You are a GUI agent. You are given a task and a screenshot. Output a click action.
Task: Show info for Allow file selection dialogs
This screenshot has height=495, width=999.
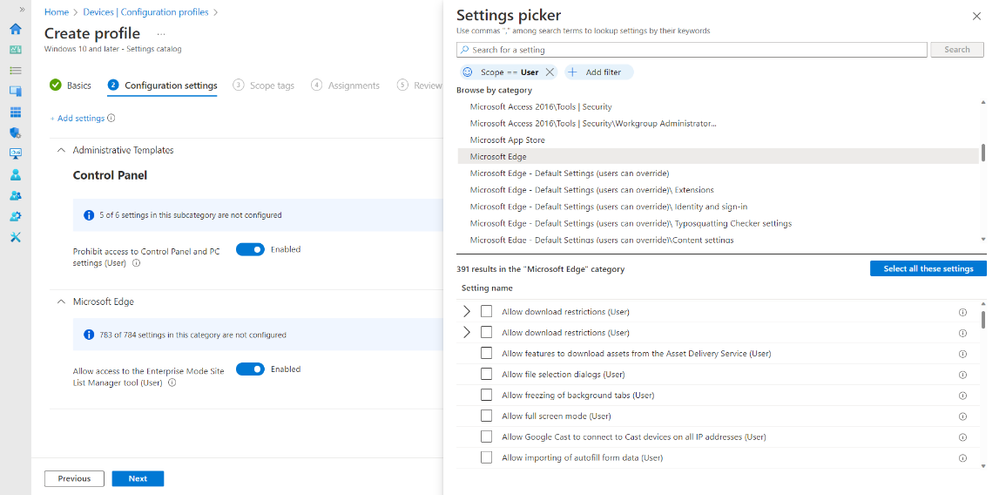pyautogui.click(x=963, y=375)
